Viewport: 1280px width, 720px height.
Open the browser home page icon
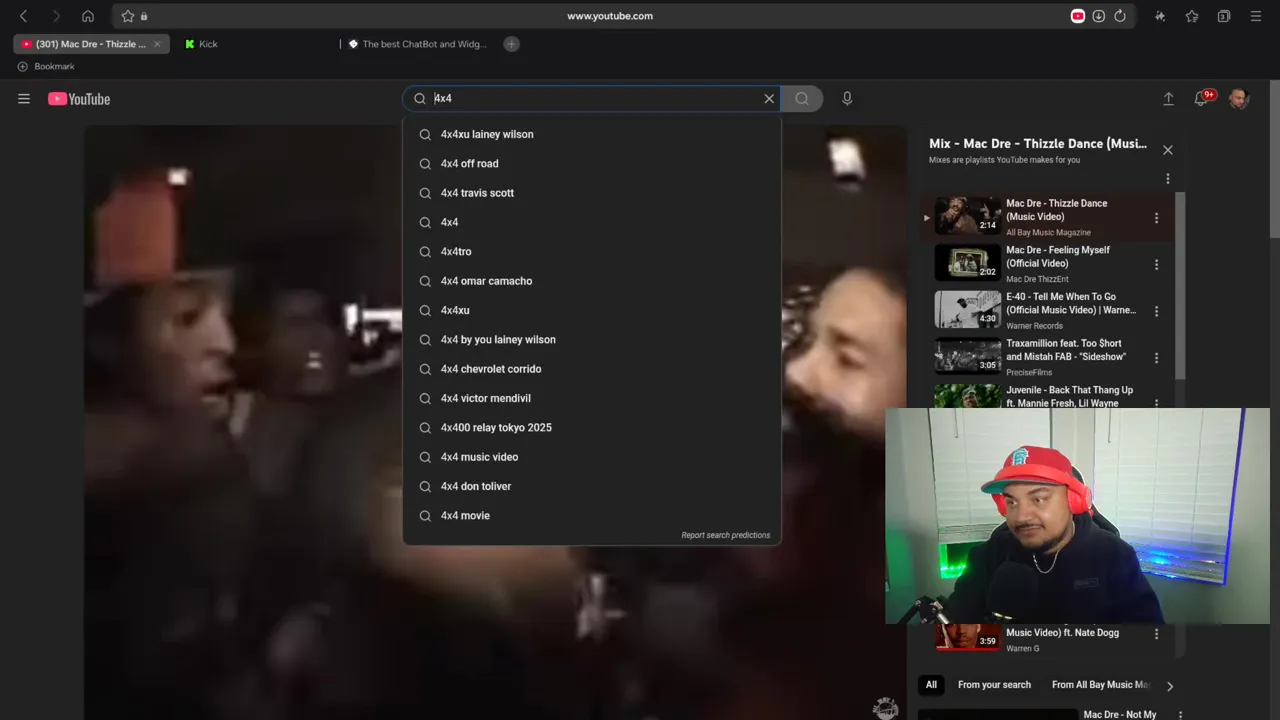tap(88, 16)
